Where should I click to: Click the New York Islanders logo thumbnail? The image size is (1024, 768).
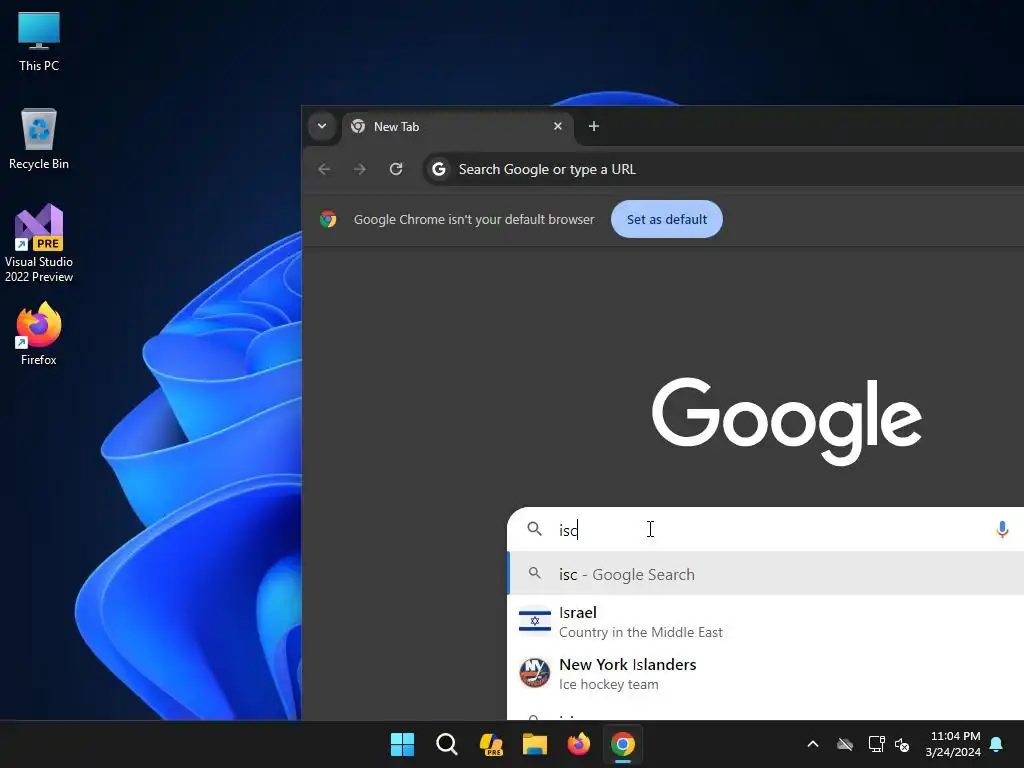tap(534, 673)
